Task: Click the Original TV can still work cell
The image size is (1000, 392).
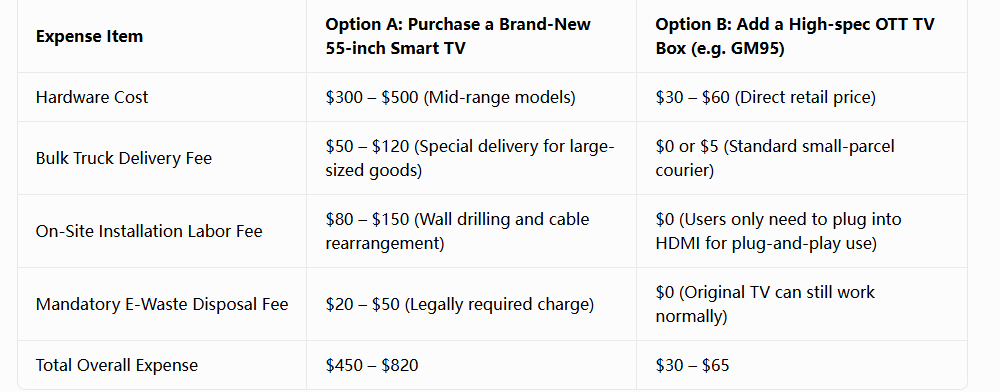Action: pyautogui.click(x=765, y=304)
